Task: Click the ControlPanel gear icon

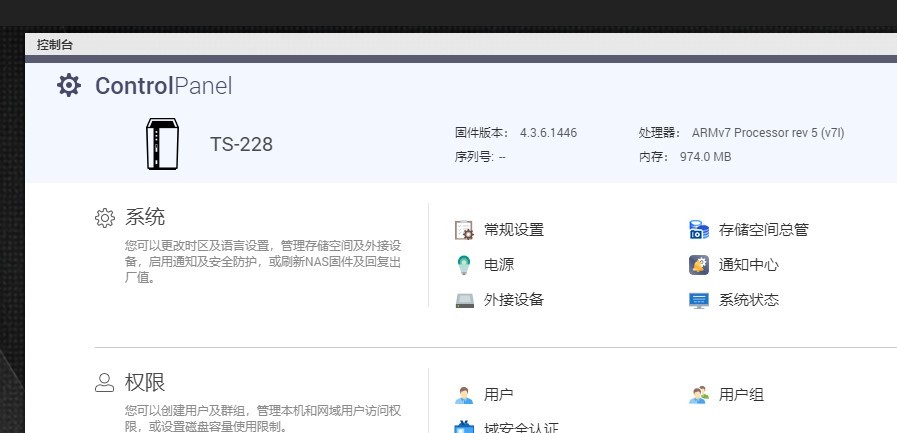Action: point(68,86)
